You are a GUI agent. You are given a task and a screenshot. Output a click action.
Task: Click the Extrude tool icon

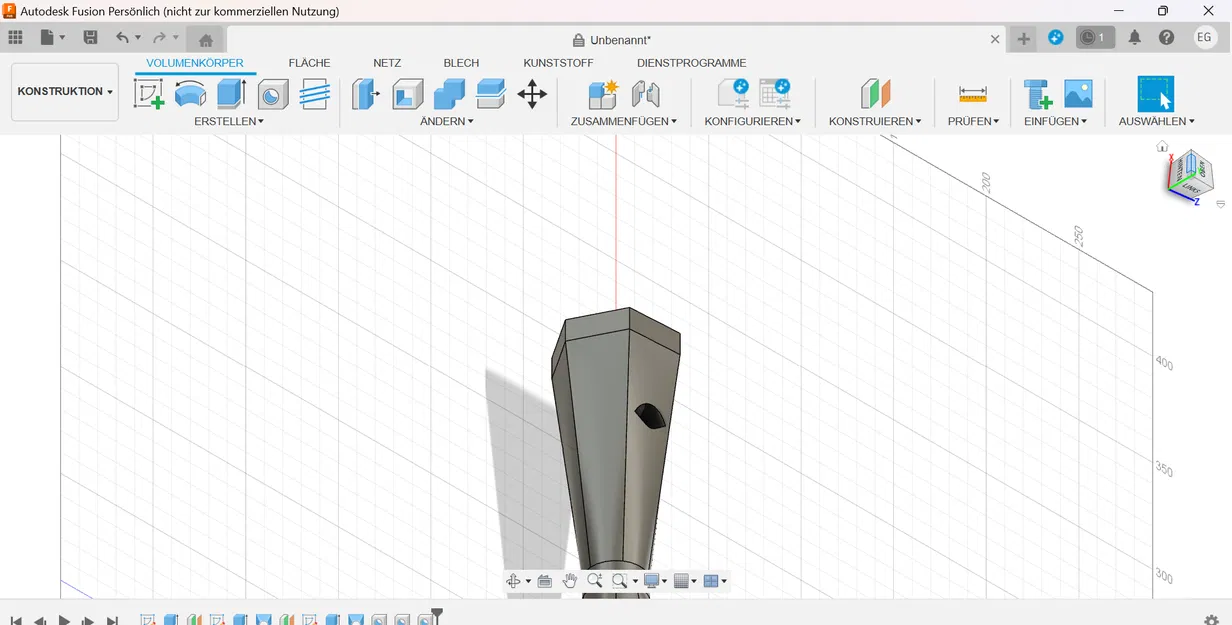[x=231, y=95]
